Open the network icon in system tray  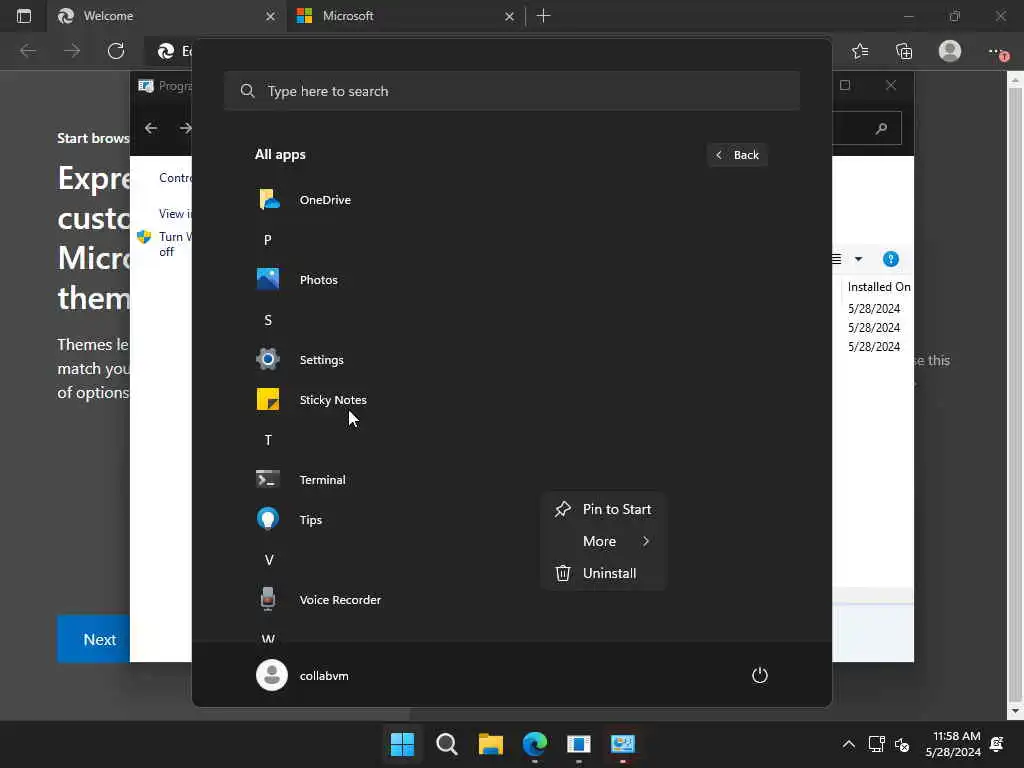(x=876, y=744)
